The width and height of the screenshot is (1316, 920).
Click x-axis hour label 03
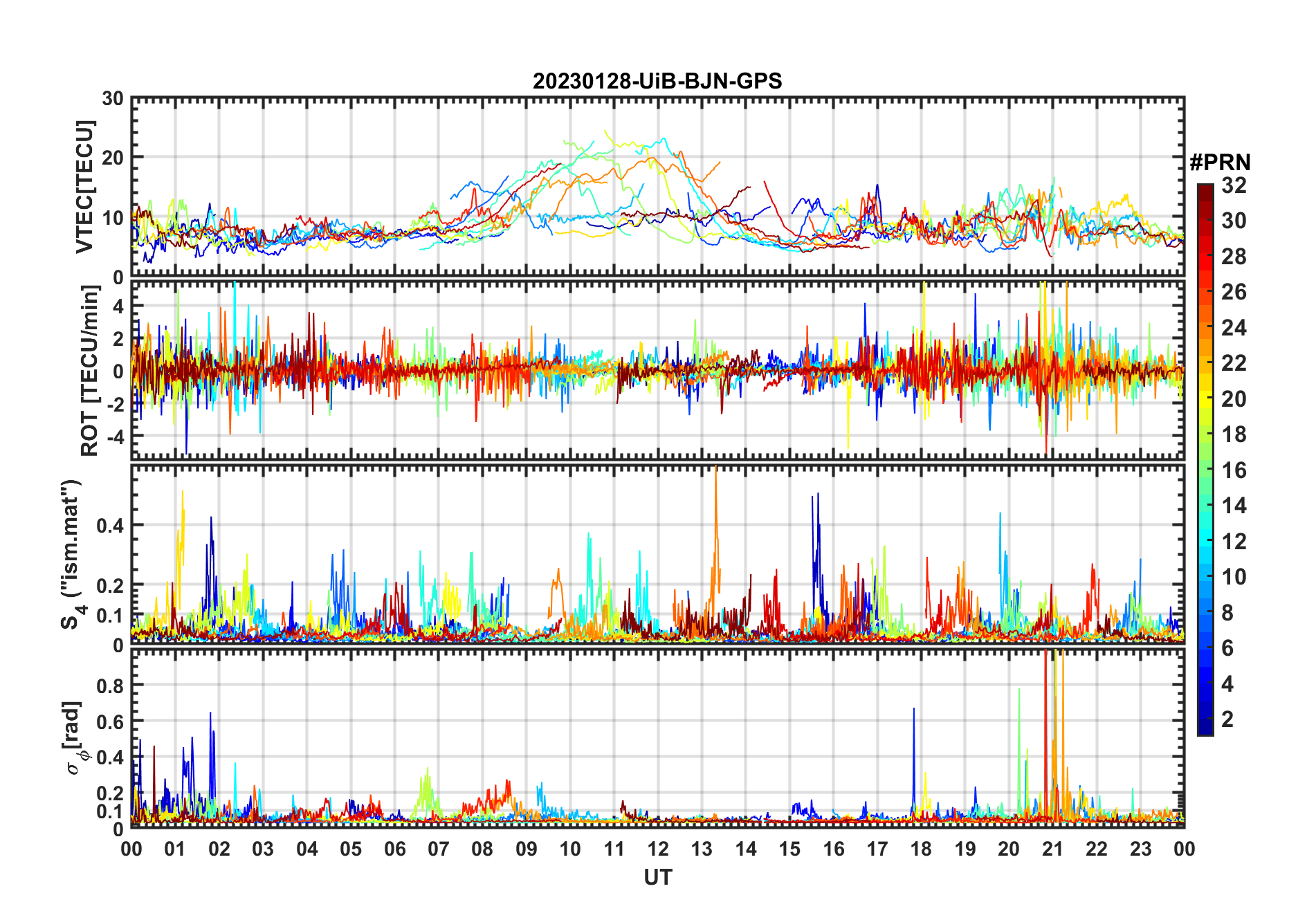click(263, 849)
